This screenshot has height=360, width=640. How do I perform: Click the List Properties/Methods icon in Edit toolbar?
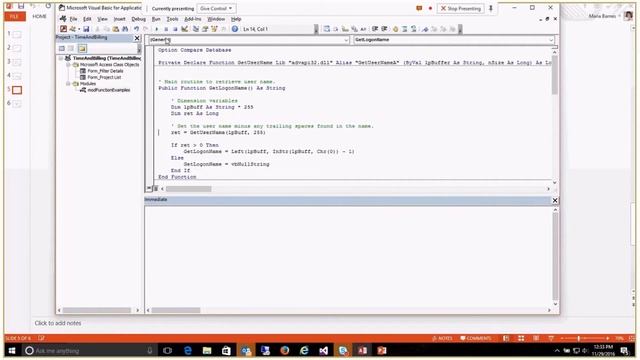point(327,29)
